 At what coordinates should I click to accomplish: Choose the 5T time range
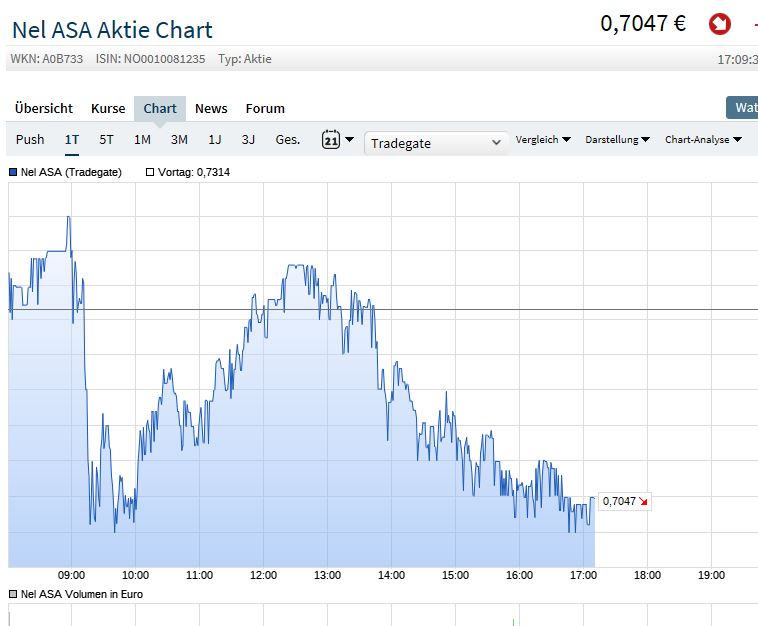click(x=106, y=140)
